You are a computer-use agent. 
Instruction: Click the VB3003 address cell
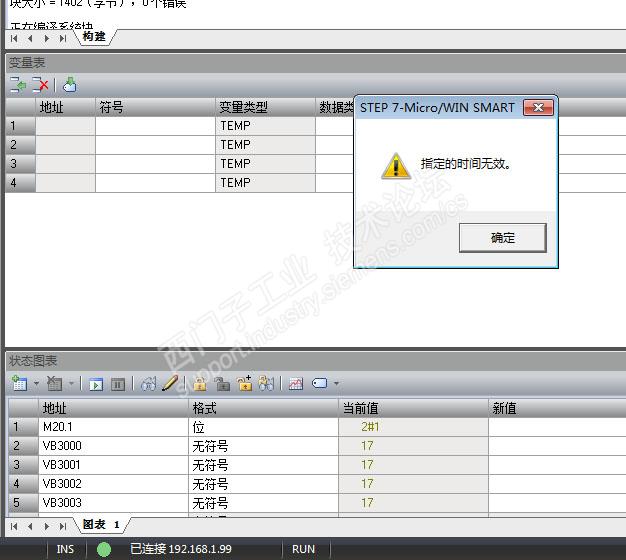point(113,503)
